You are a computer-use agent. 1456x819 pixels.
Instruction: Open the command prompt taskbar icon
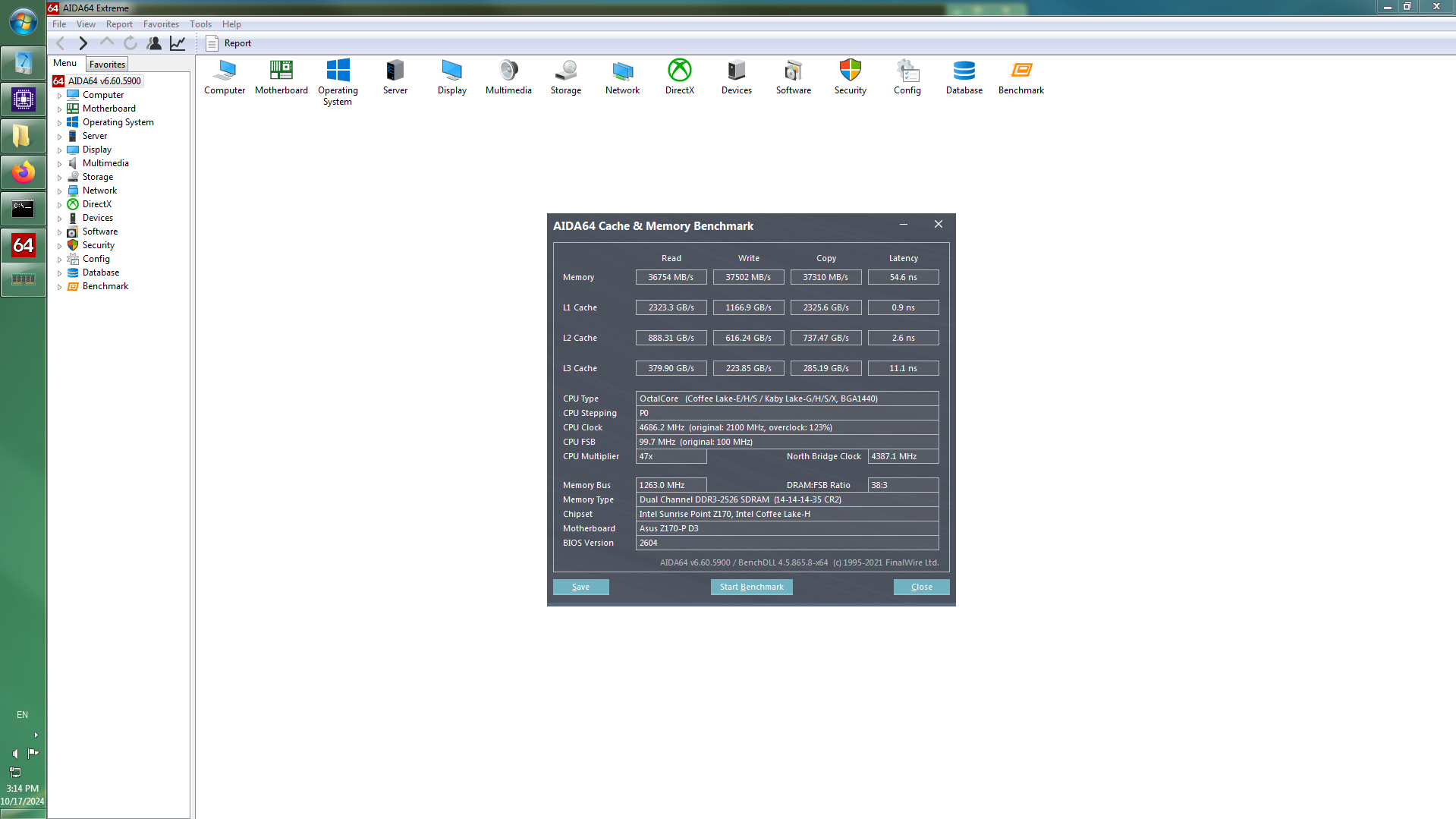[24, 209]
